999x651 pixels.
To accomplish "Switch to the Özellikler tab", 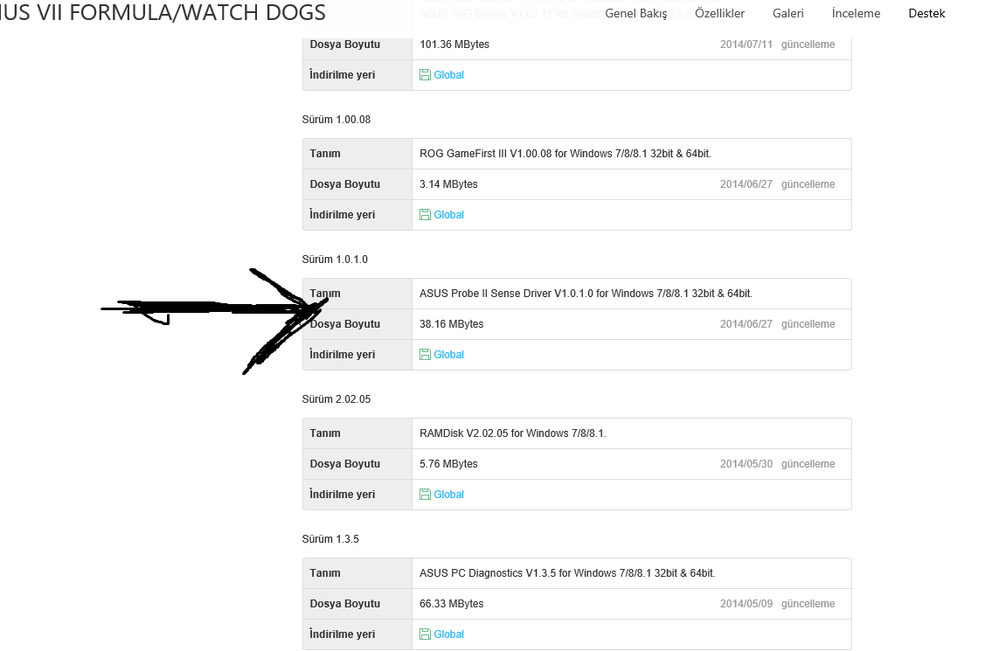I will pos(719,13).
